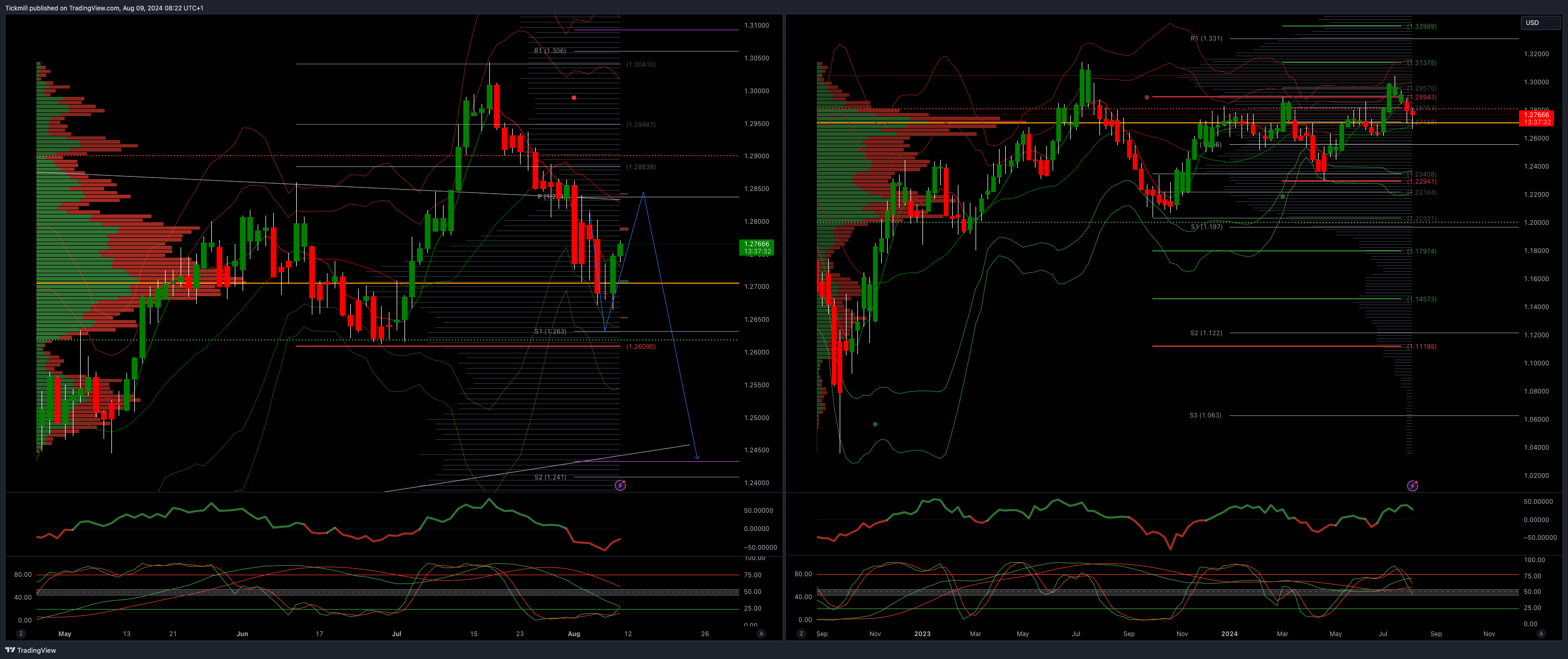Click the 2024 label on right time axis
The image size is (1568, 659).
click(1229, 633)
